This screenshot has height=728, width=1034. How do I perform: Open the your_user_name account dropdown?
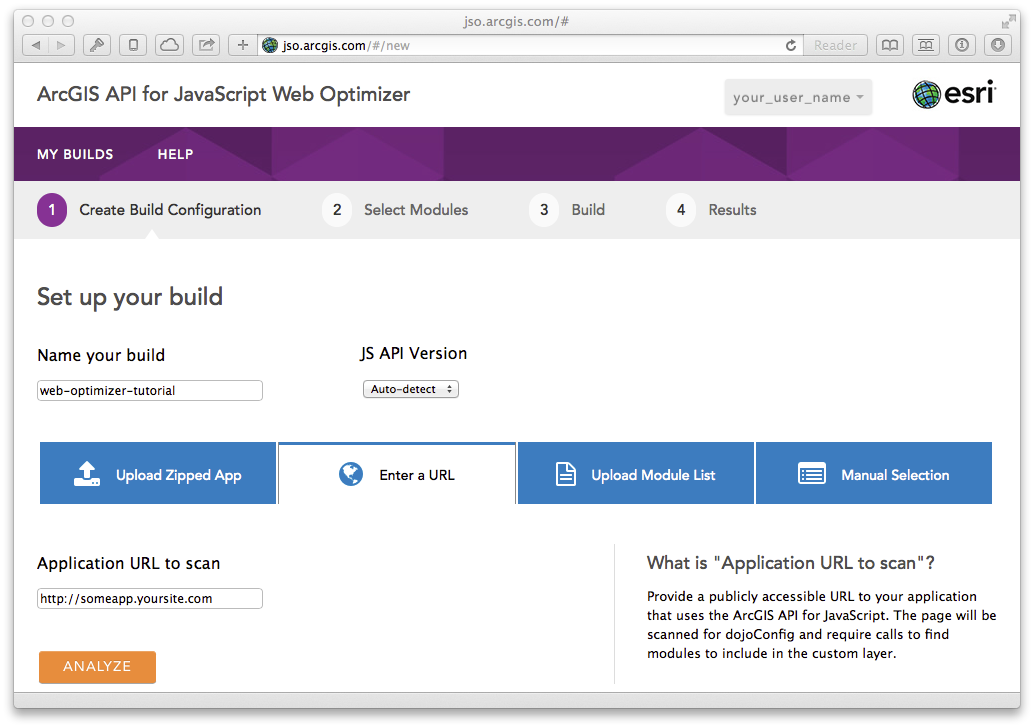[x=798, y=98]
